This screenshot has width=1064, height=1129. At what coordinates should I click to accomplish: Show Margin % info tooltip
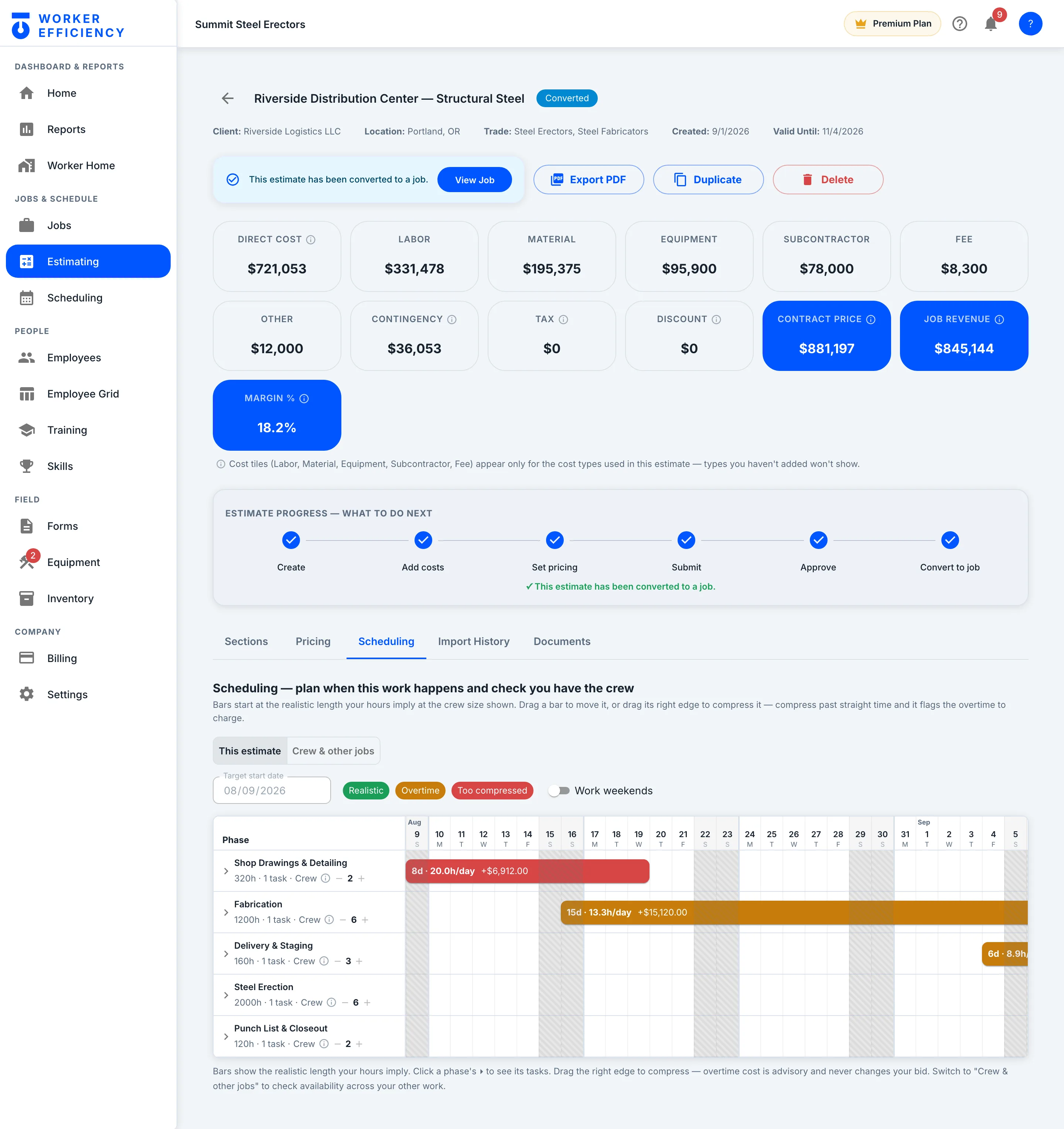pos(304,399)
